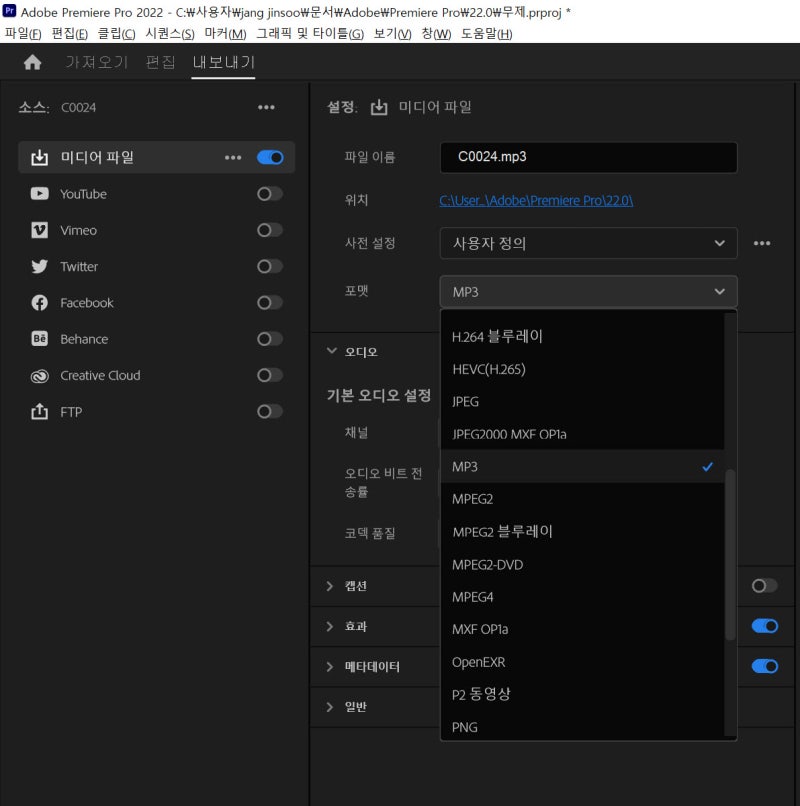800x806 pixels.
Task: Expand the 캡션 section
Action: pos(330,586)
